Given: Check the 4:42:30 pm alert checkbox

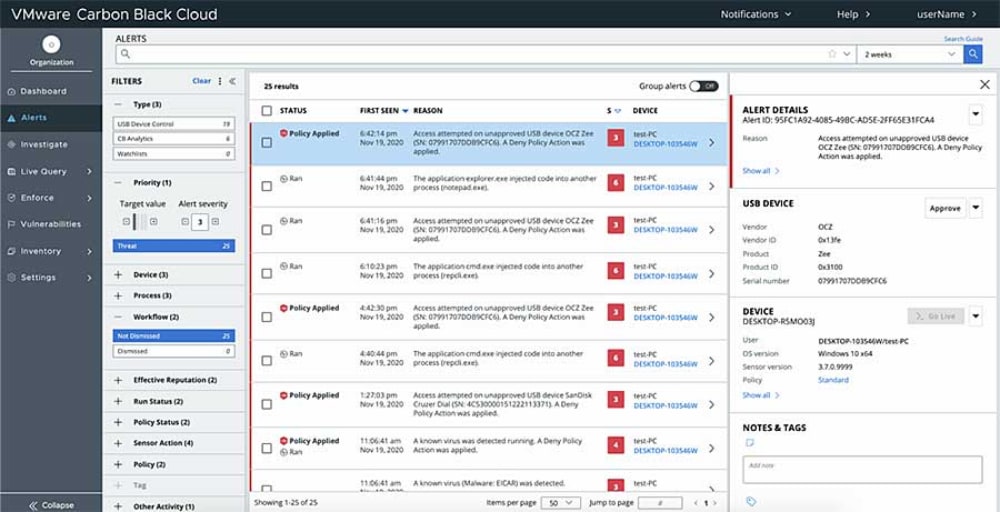Looking at the screenshot, I should tap(267, 316).
